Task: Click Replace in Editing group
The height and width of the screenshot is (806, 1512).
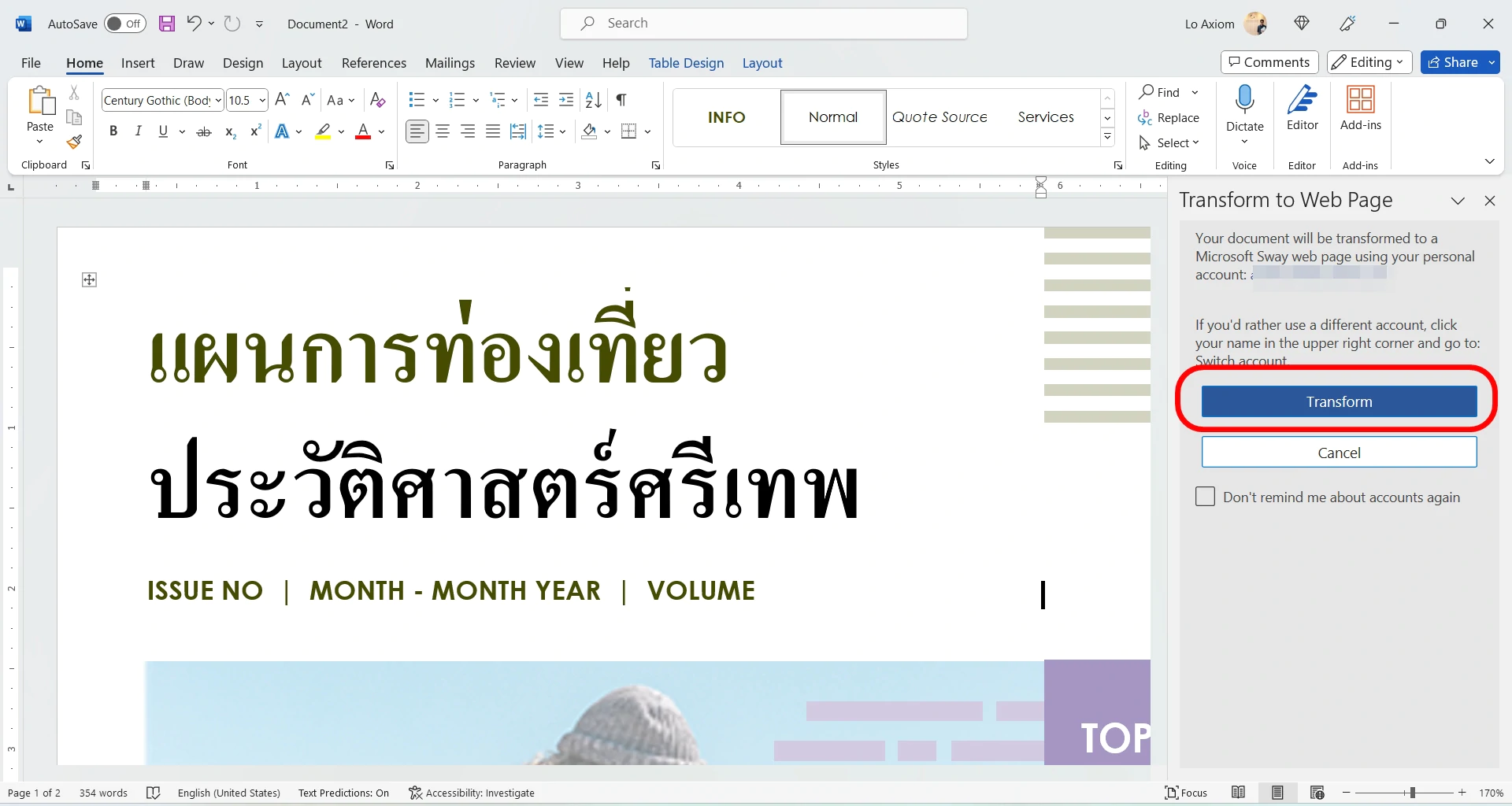Action: point(1169,117)
